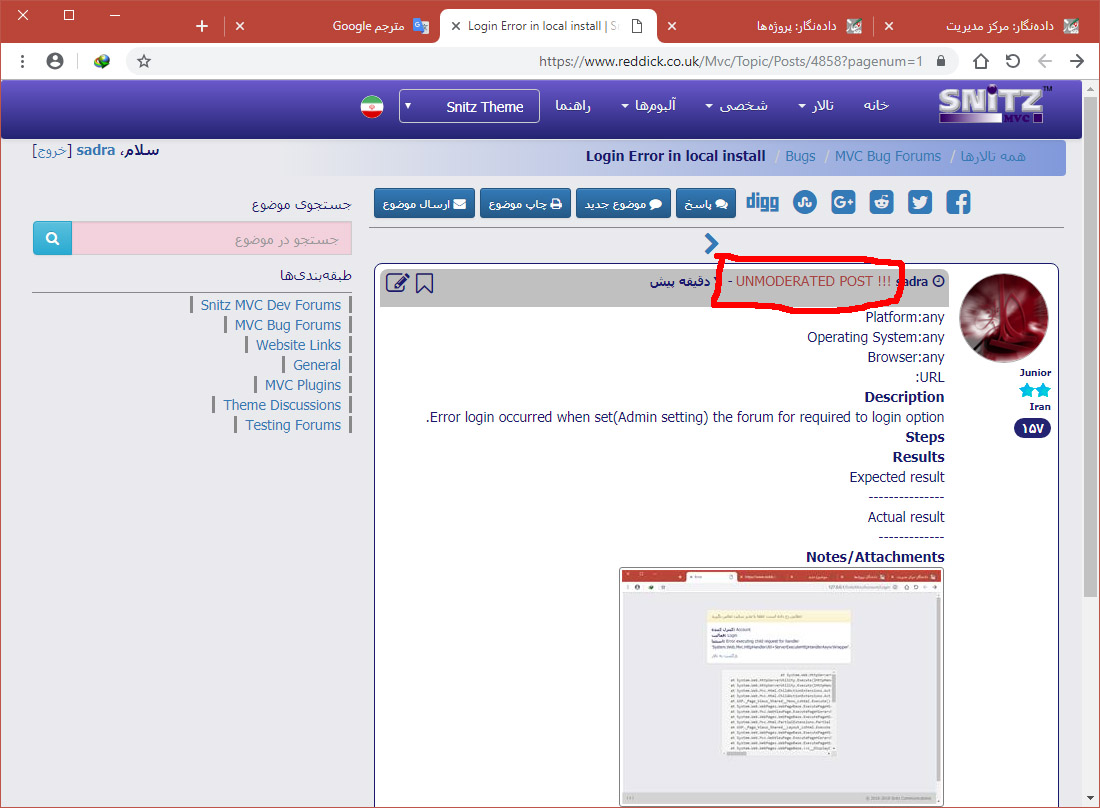
Task: Open the آلبوم‌ها dropdown menu
Action: [x=648, y=106]
